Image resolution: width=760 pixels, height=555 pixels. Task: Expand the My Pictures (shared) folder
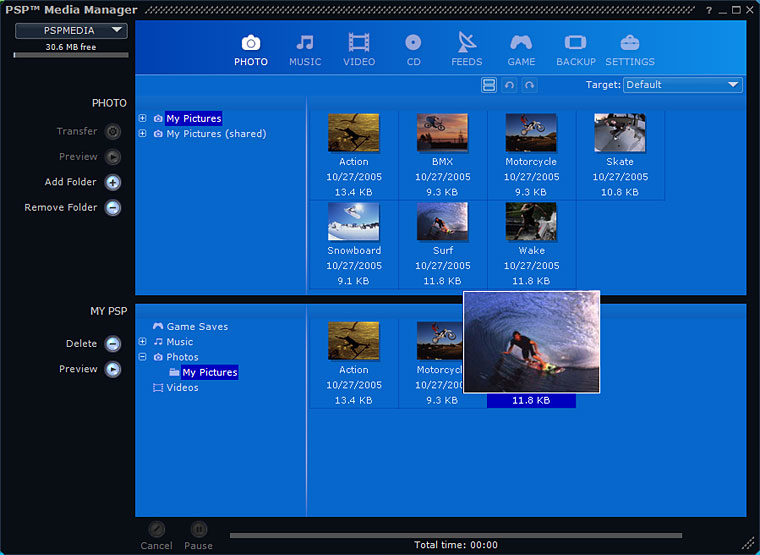point(142,134)
